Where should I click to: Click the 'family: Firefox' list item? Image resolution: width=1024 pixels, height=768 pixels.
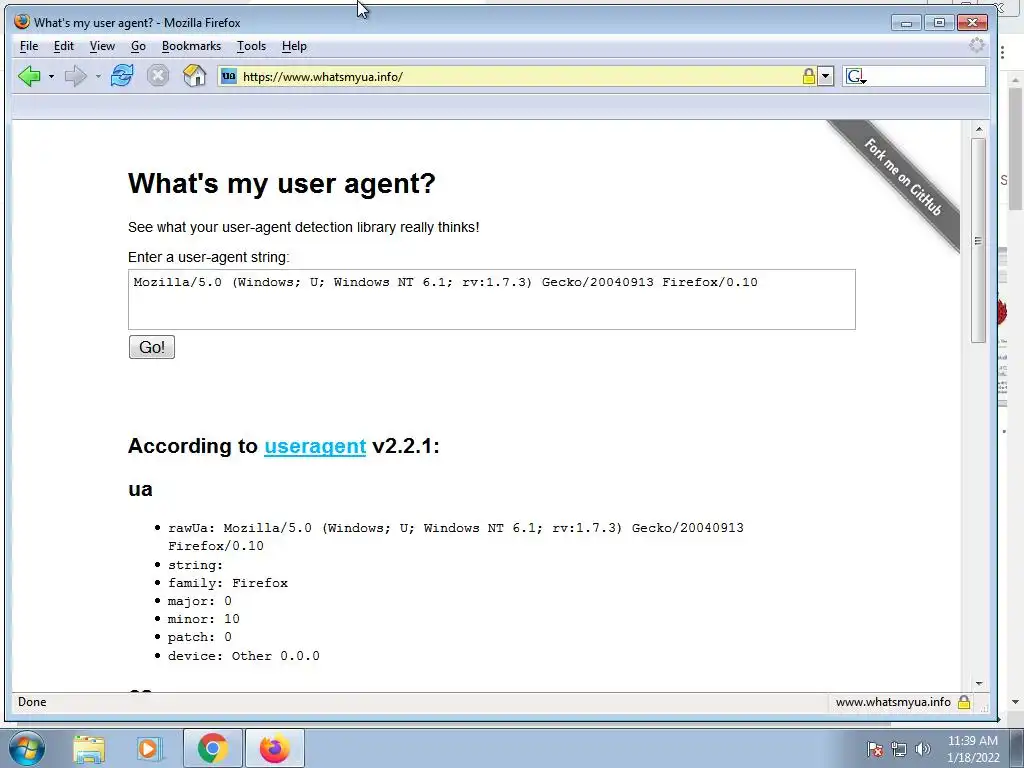[227, 583]
